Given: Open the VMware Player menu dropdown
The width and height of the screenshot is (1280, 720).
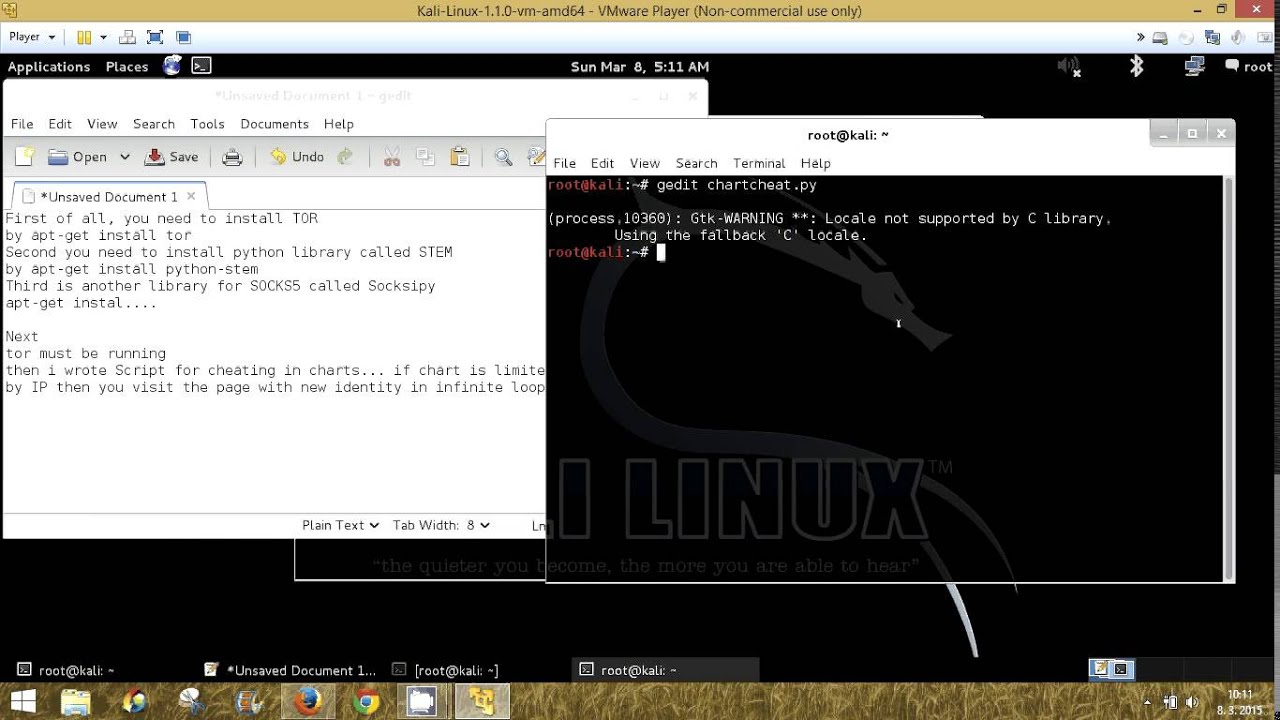Looking at the screenshot, I should coord(31,37).
